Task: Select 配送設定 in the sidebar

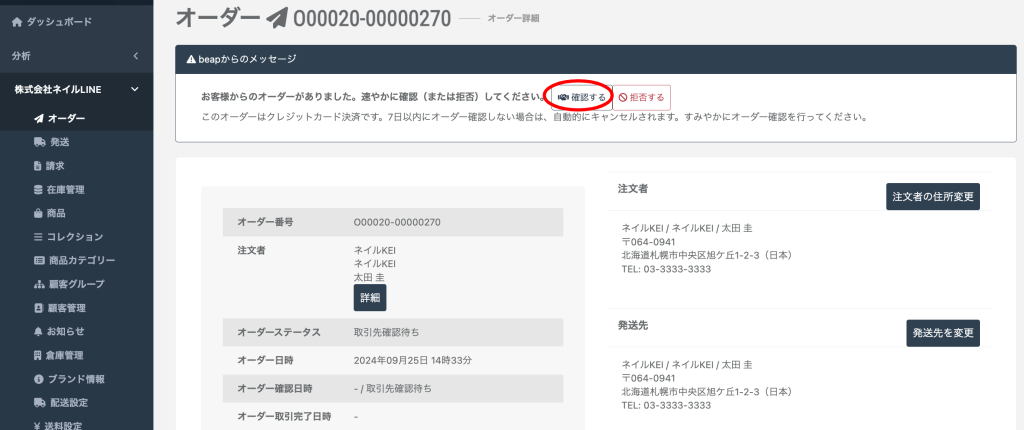Action: (67, 403)
